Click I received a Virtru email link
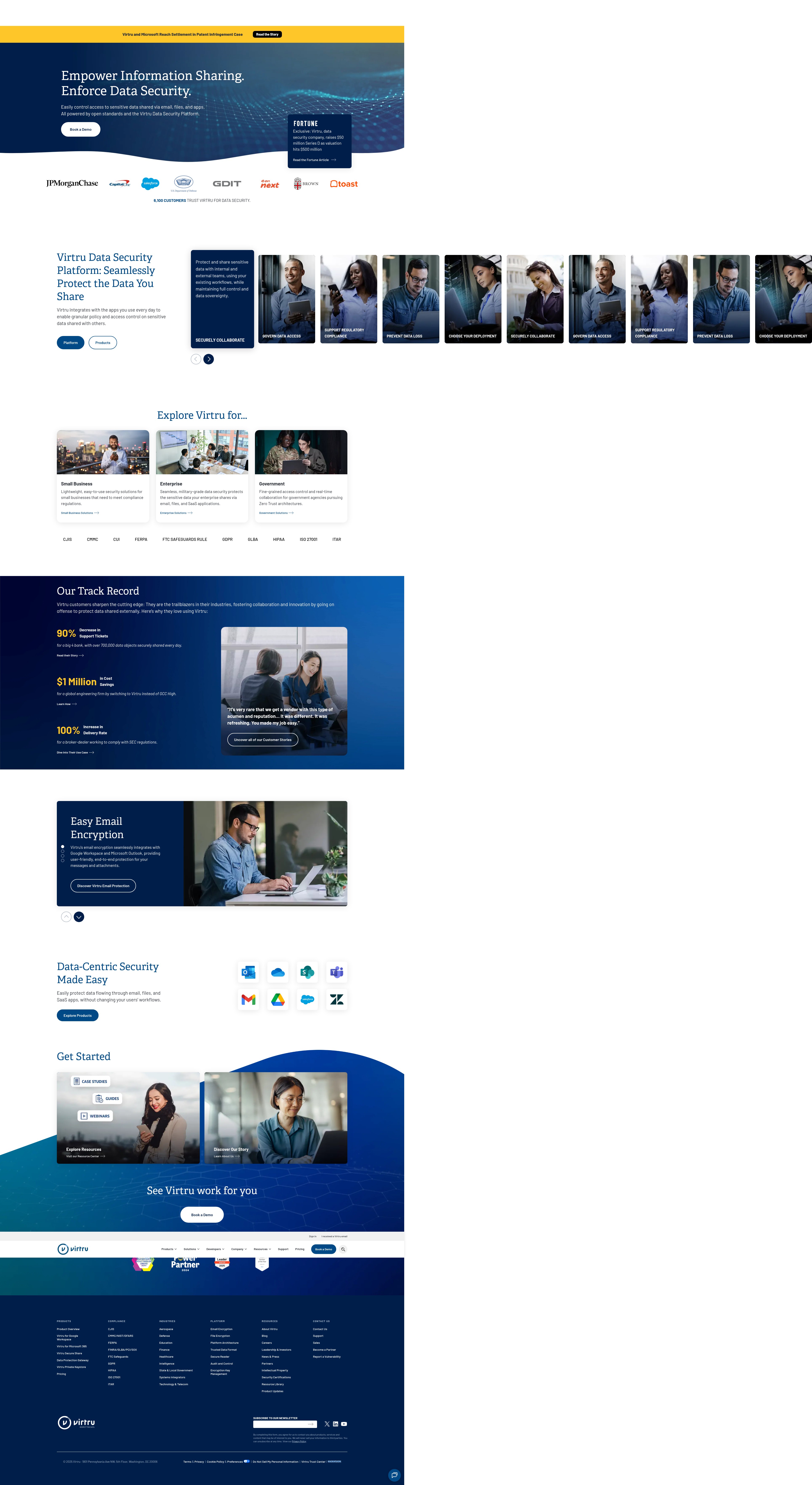Screen dimensions: 812x1485 click(x=334, y=1237)
